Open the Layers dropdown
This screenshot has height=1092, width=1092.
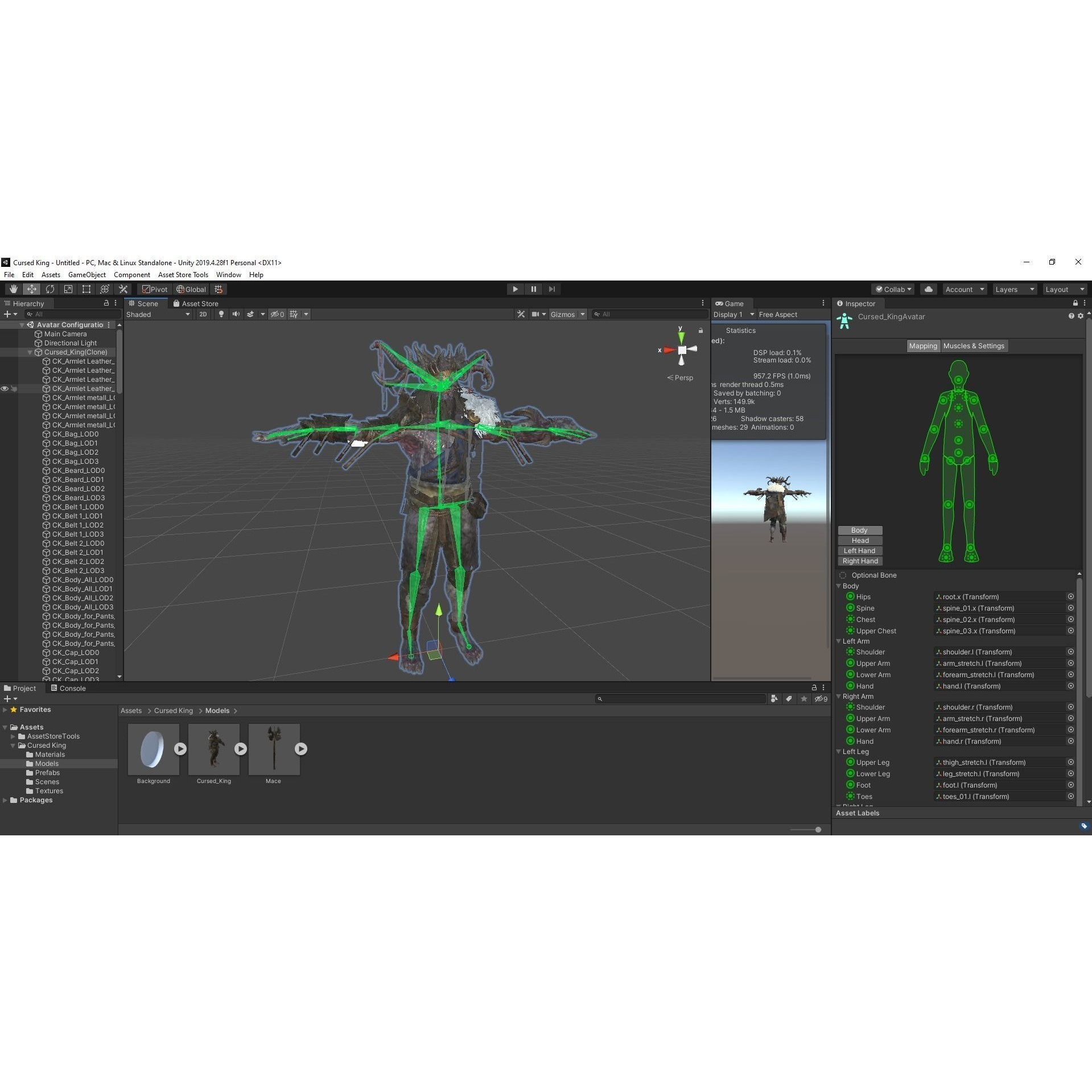[x=1014, y=289]
